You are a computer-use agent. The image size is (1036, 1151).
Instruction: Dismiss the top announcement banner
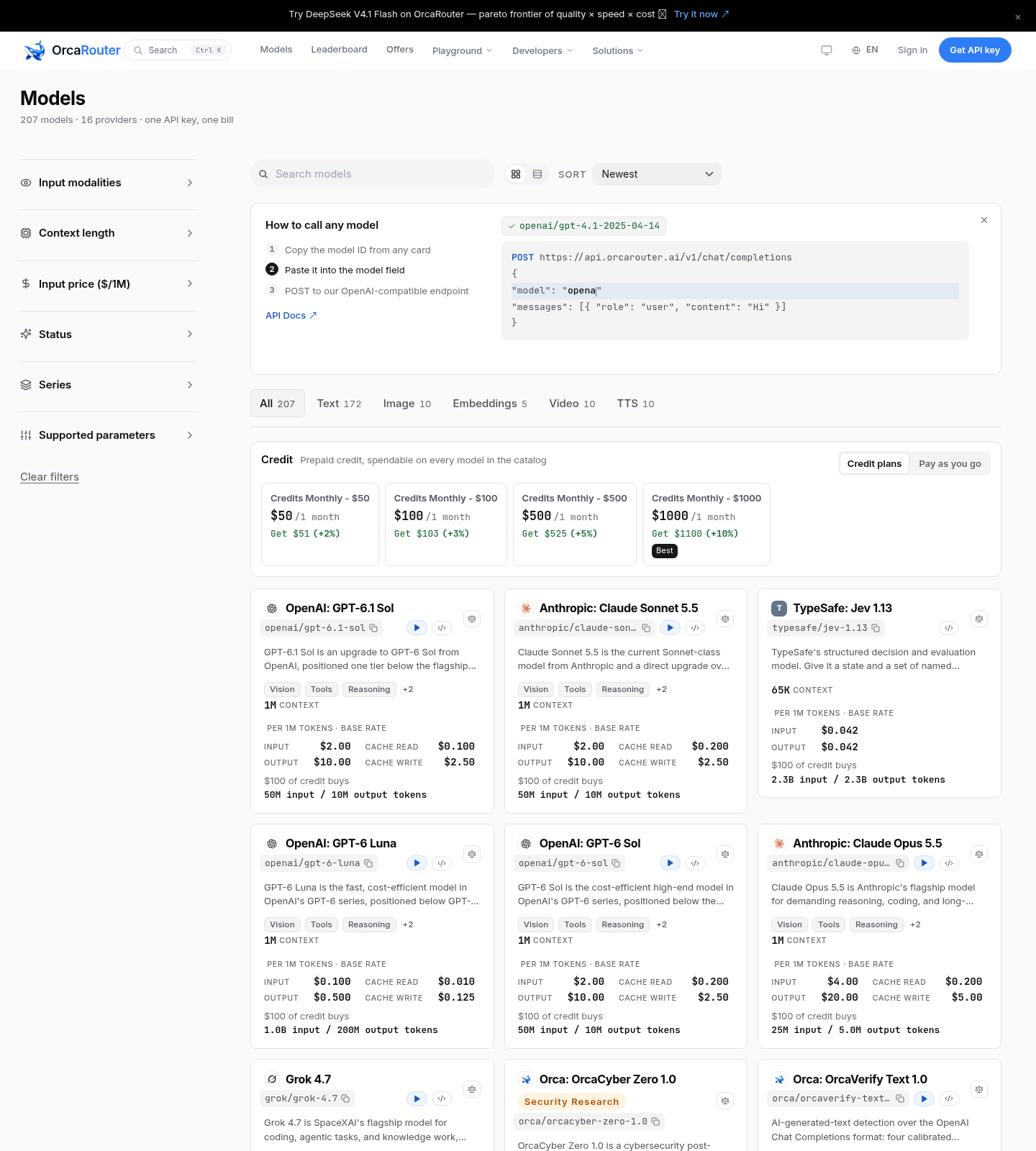click(1018, 17)
